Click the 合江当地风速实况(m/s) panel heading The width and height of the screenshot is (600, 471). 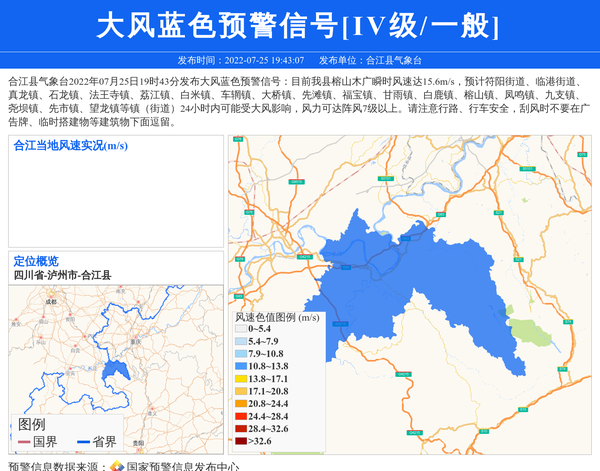tap(71, 145)
